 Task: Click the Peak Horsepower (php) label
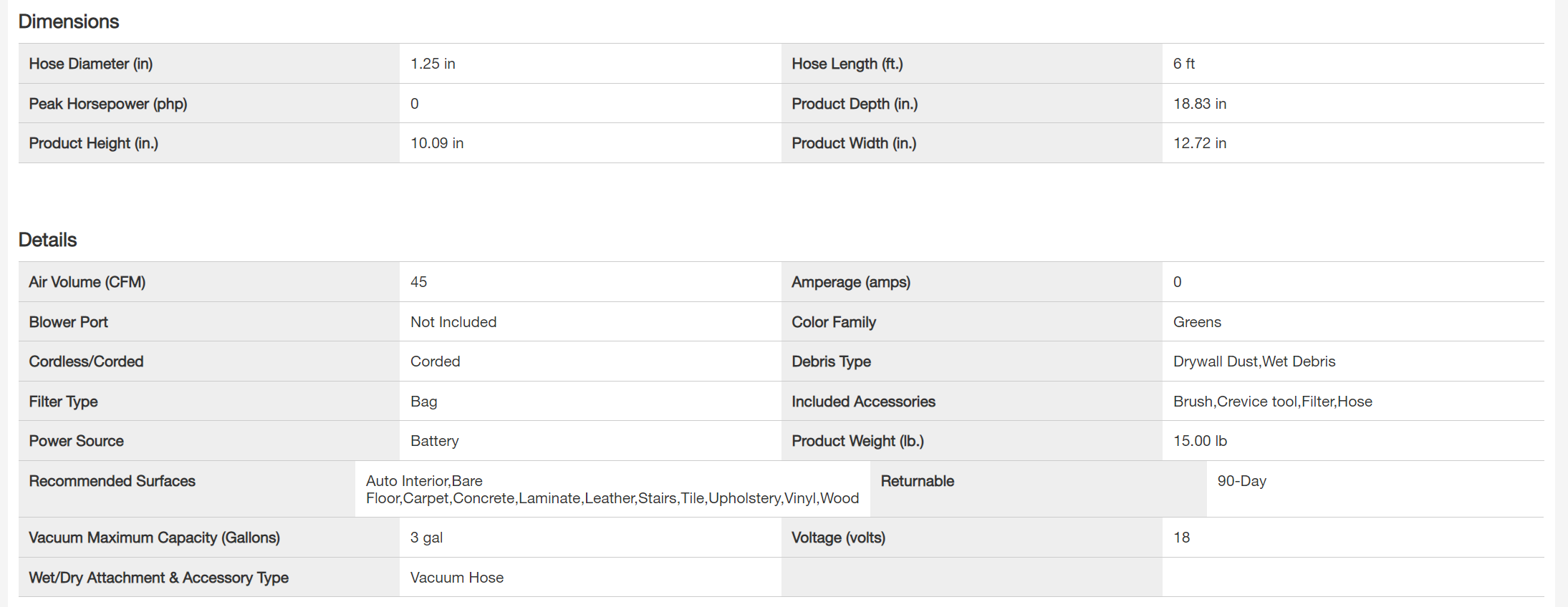click(x=107, y=104)
